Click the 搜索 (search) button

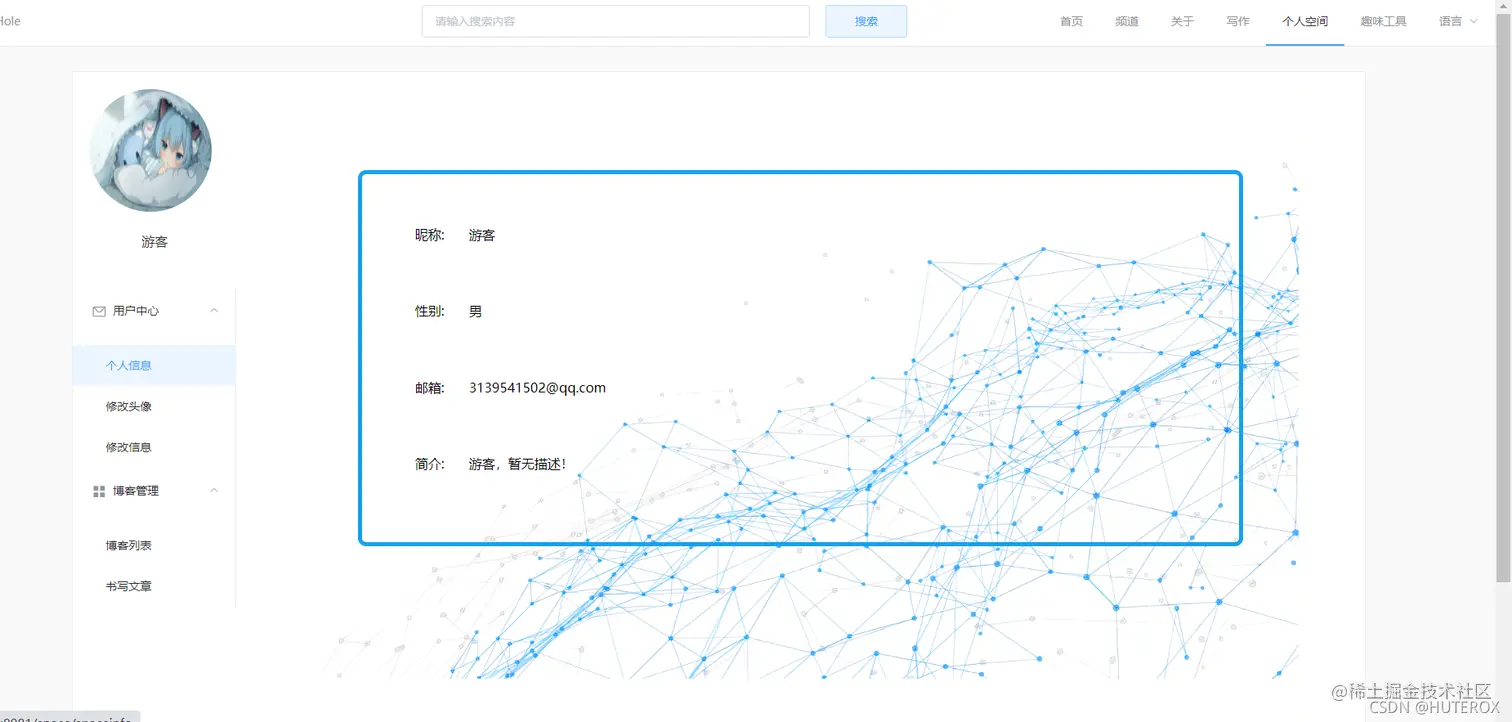pyautogui.click(x=865, y=20)
